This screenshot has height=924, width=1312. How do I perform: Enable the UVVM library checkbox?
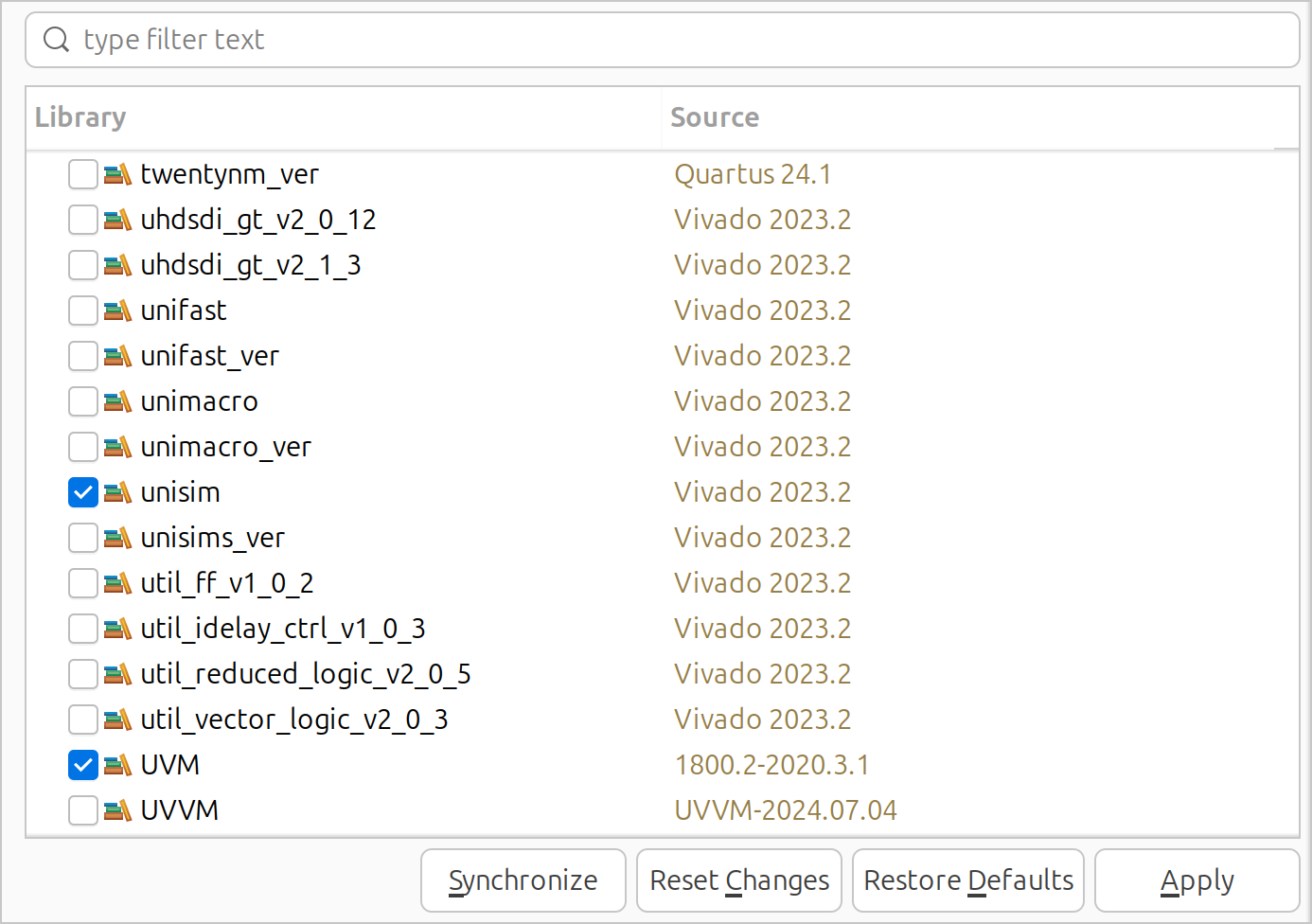click(x=83, y=810)
